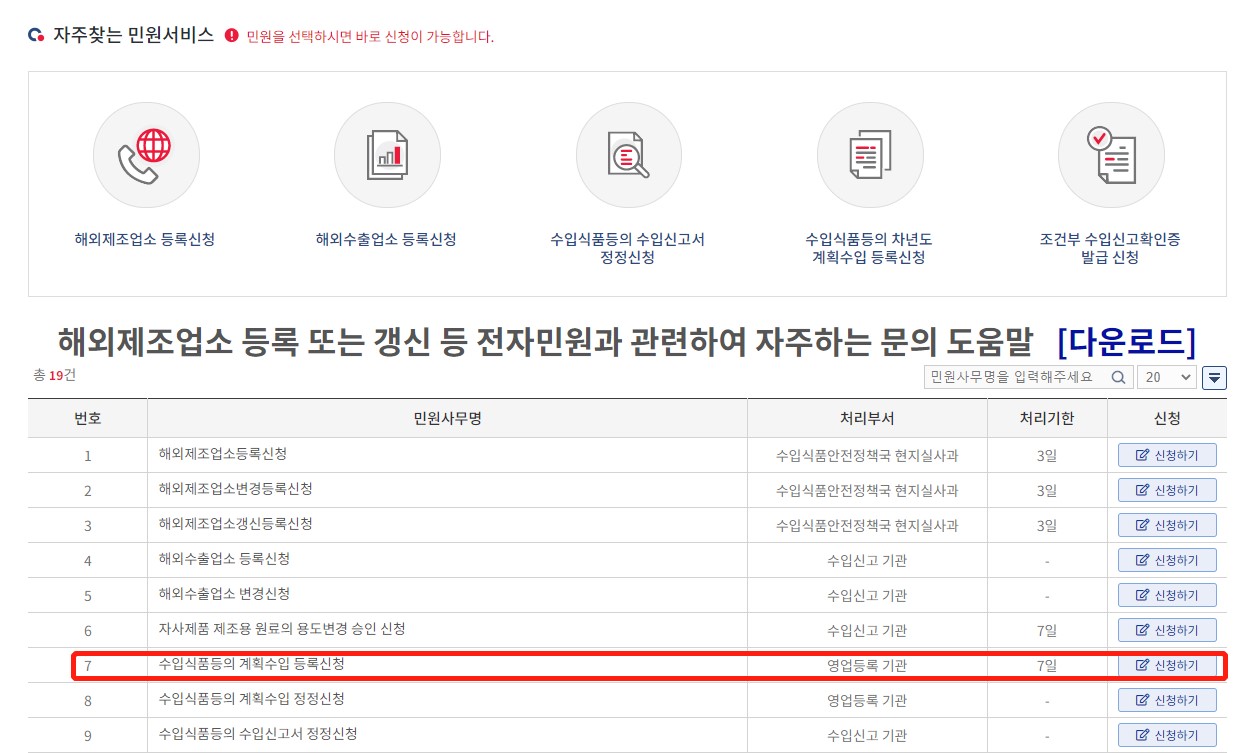This screenshot has height=753, width=1242.
Task: Open the 20 rows-per-page dropdown
Action: tap(1168, 377)
